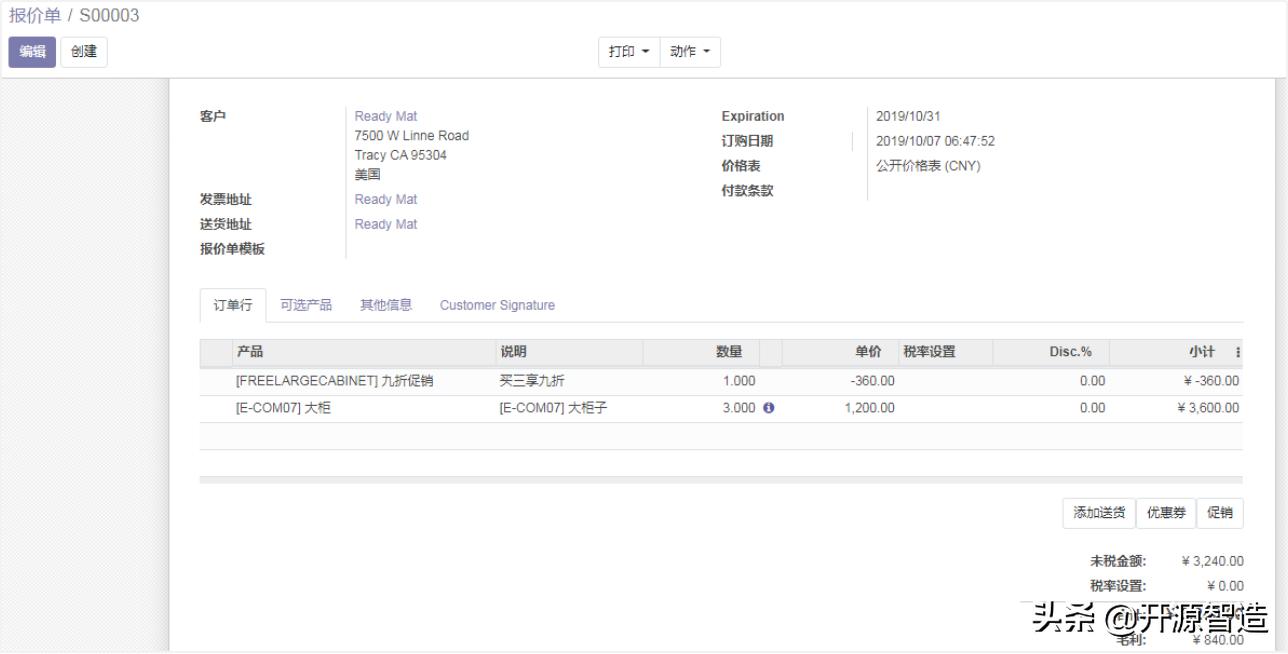Viewport: 1288px width, 654px height.
Task: Open the Customer Signature tab
Action: click(x=497, y=304)
